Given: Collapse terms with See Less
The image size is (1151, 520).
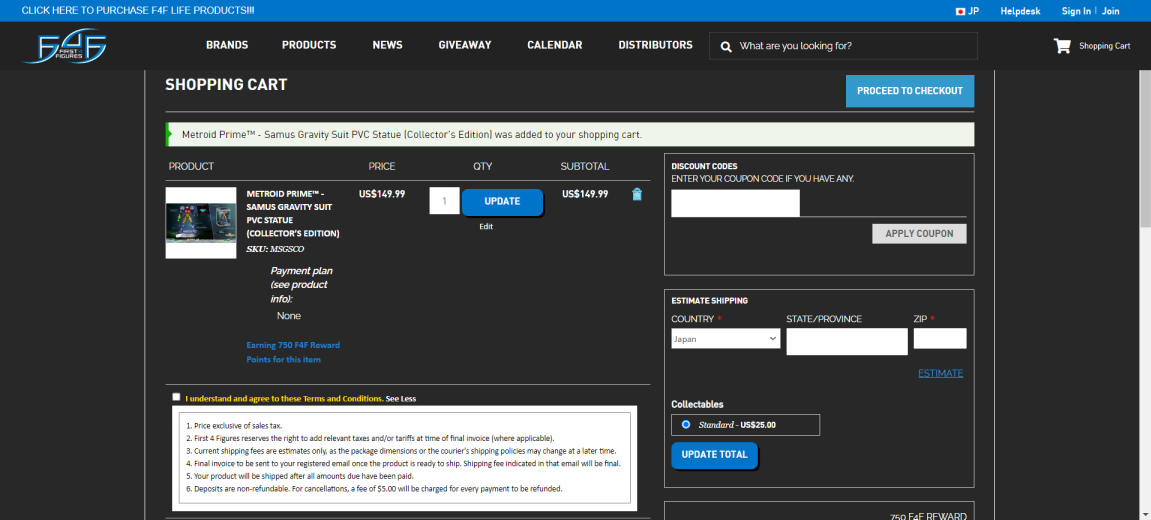Looking at the screenshot, I should [x=401, y=399].
